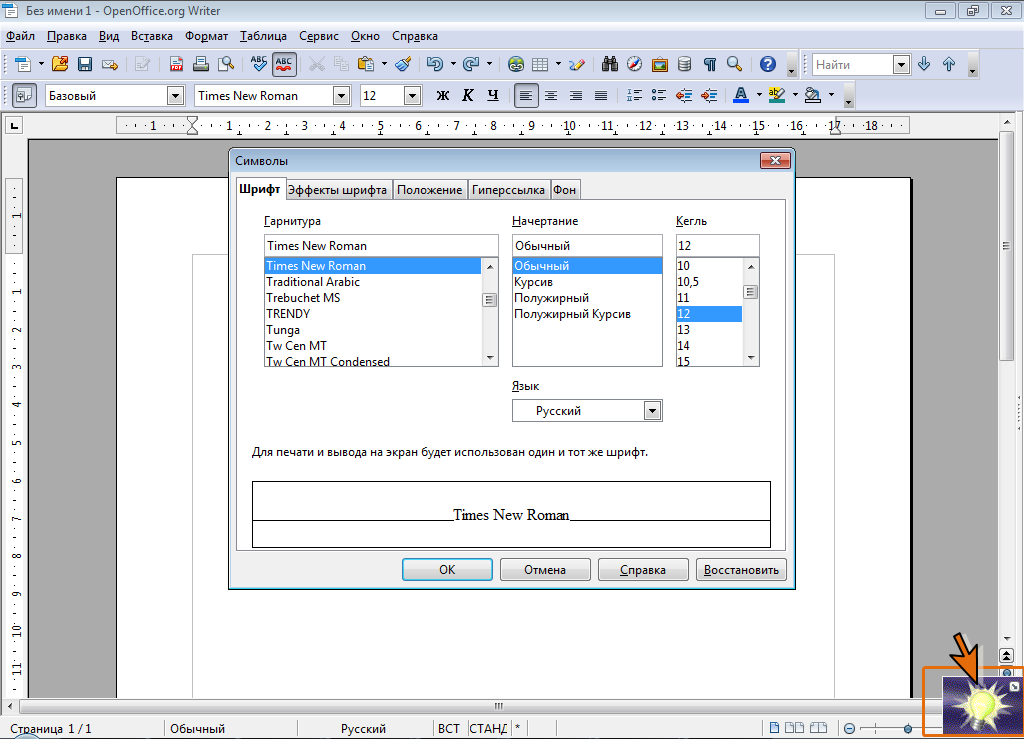Open Найти search history dropdown
The height and width of the screenshot is (739, 1024).
[x=901, y=65]
